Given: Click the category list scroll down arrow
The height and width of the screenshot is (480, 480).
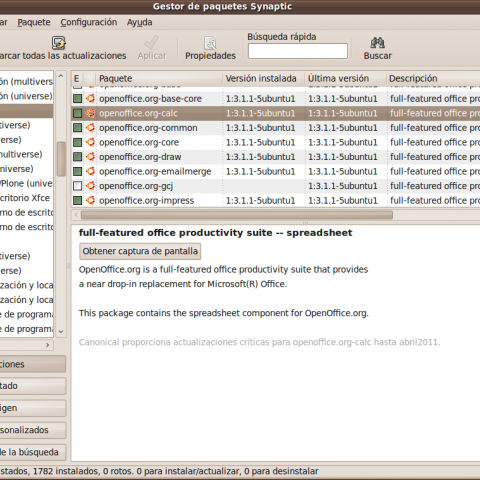Looking at the screenshot, I should pos(61,331).
